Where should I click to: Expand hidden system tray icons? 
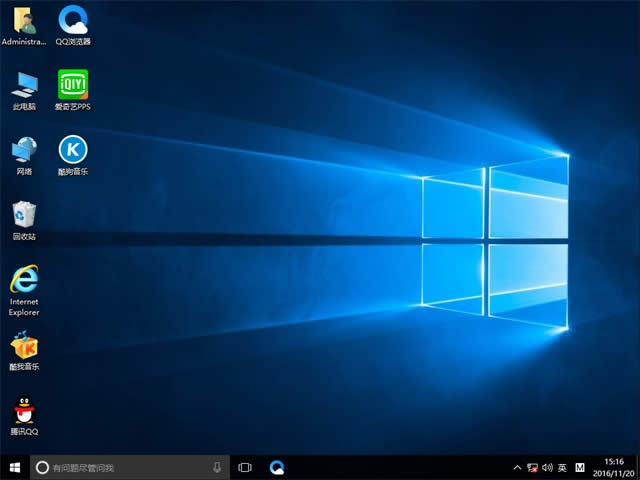pyautogui.click(x=517, y=467)
